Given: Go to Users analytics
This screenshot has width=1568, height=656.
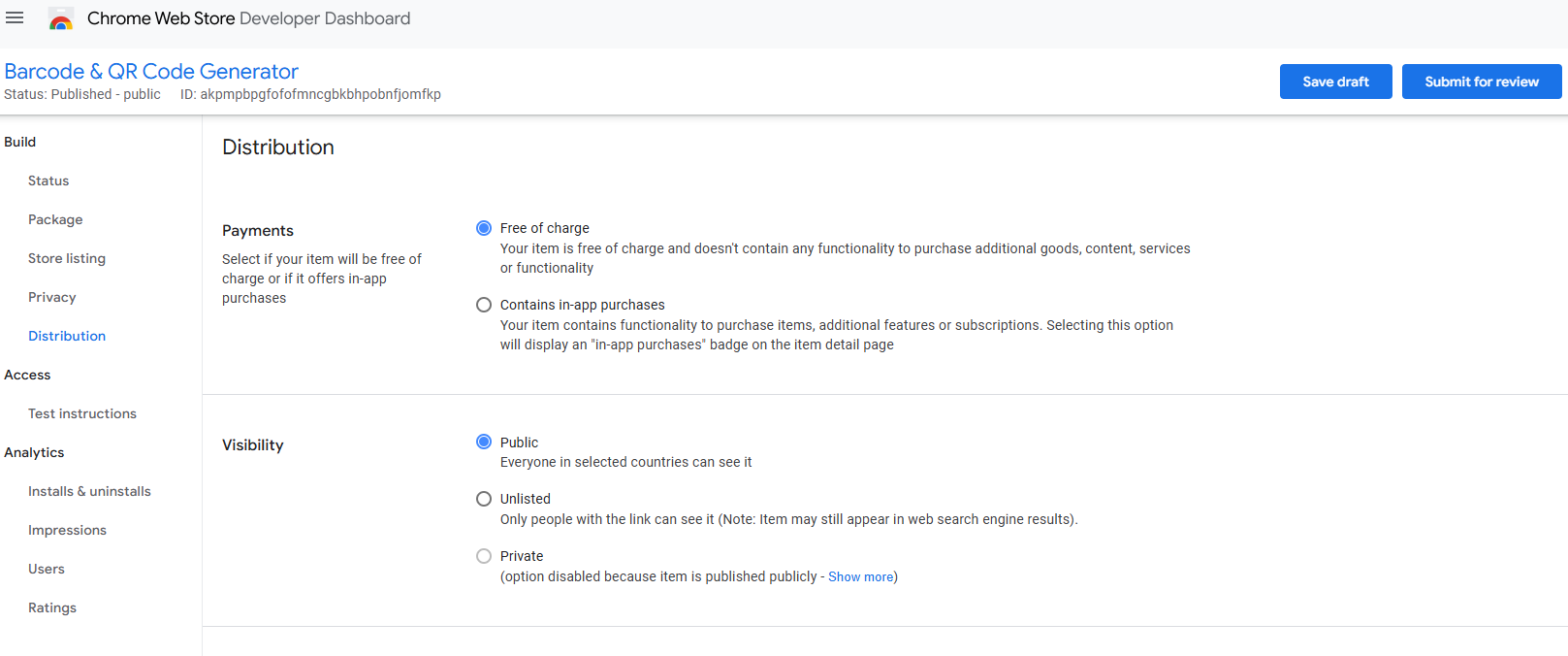Looking at the screenshot, I should click(47, 569).
